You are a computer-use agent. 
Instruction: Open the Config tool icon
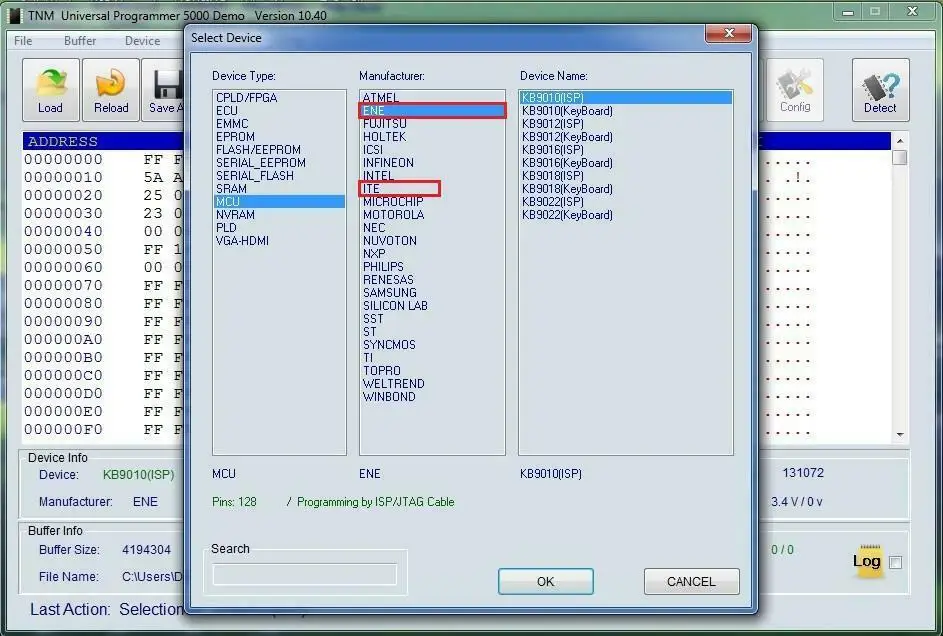[x=794, y=90]
